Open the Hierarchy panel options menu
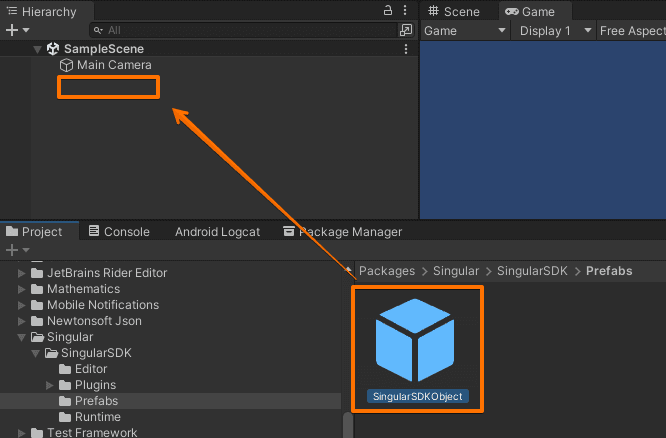 pyautogui.click(x=405, y=10)
